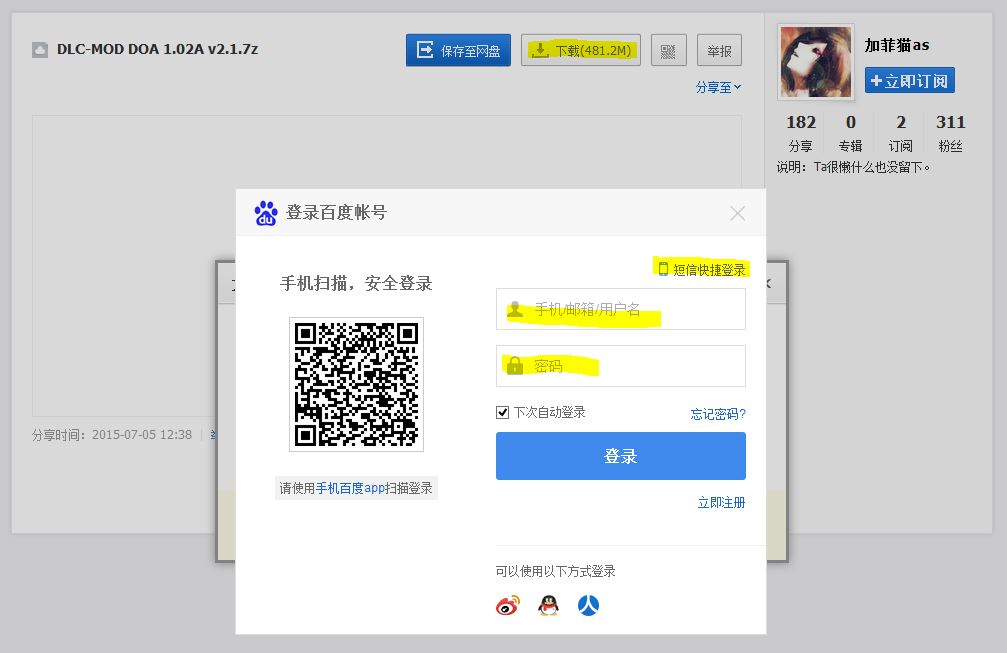Screen dimensions: 1007x653
Task: Click the Baidu paw logo
Action: pyautogui.click(x=266, y=213)
